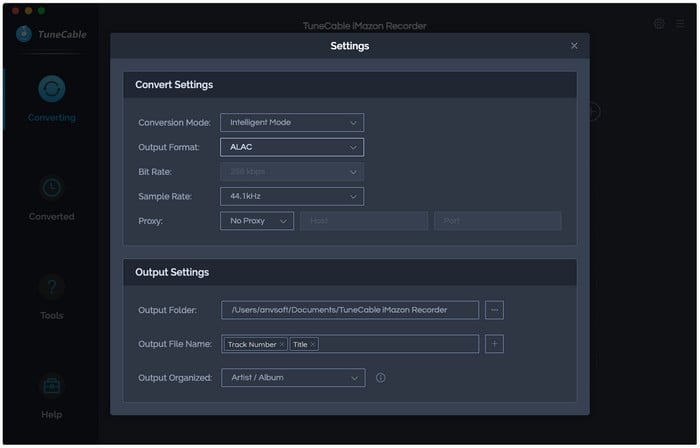Open the Conversion Mode dropdown
The height and width of the screenshot is (448, 700).
tap(292, 123)
